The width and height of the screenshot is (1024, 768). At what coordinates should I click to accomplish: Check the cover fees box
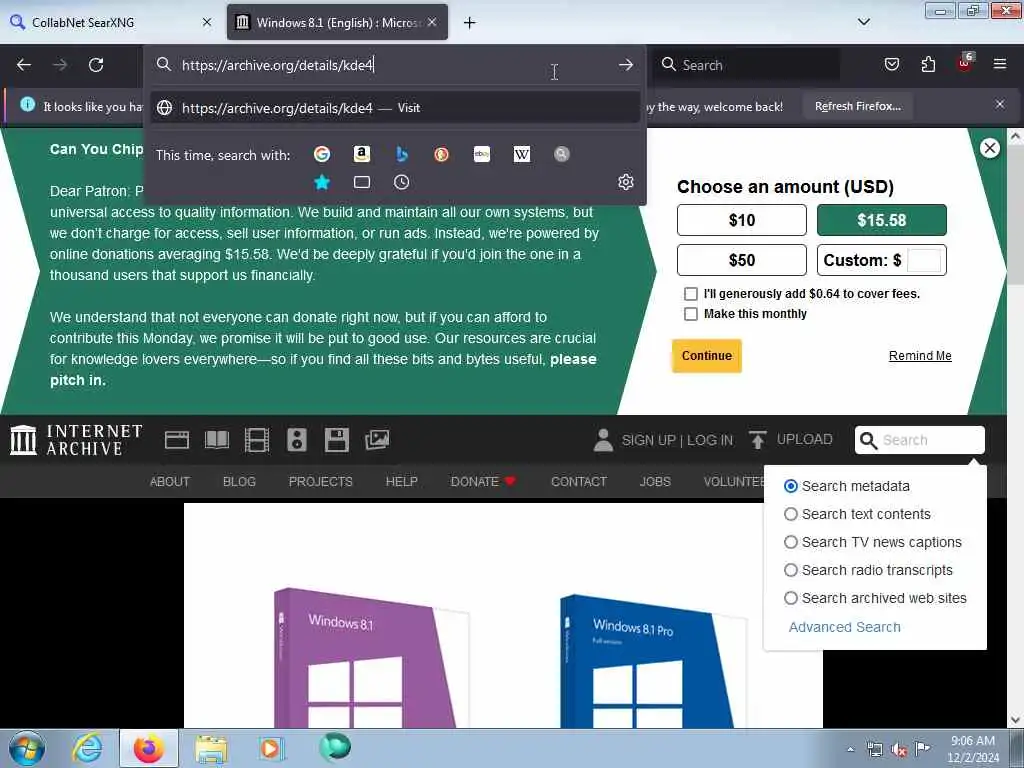pyautogui.click(x=691, y=294)
